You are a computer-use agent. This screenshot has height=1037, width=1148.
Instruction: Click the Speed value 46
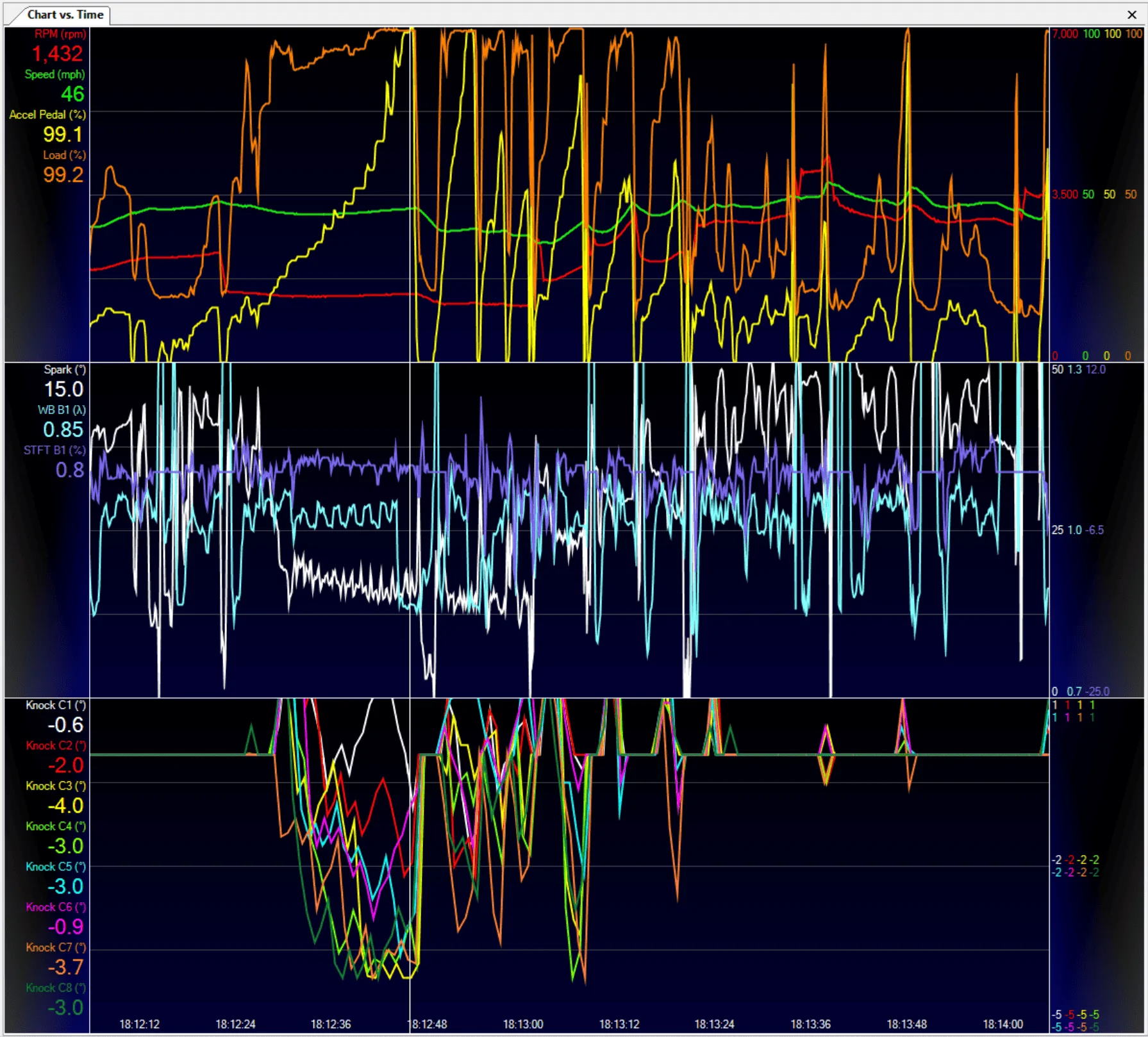pyautogui.click(x=72, y=94)
